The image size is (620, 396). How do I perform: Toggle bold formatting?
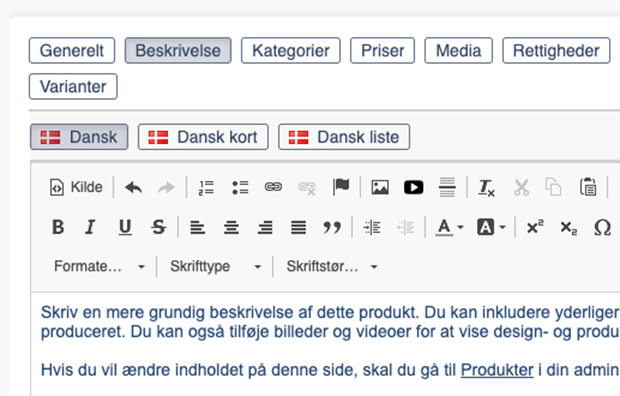[58, 227]
